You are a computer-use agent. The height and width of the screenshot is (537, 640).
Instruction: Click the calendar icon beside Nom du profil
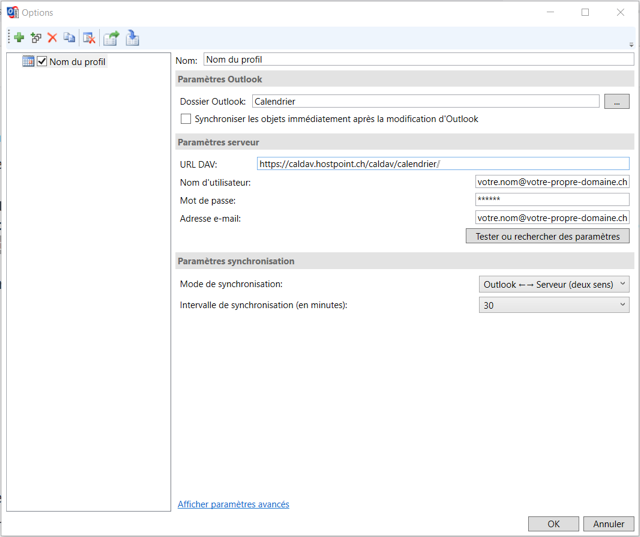tap(28, 61)
